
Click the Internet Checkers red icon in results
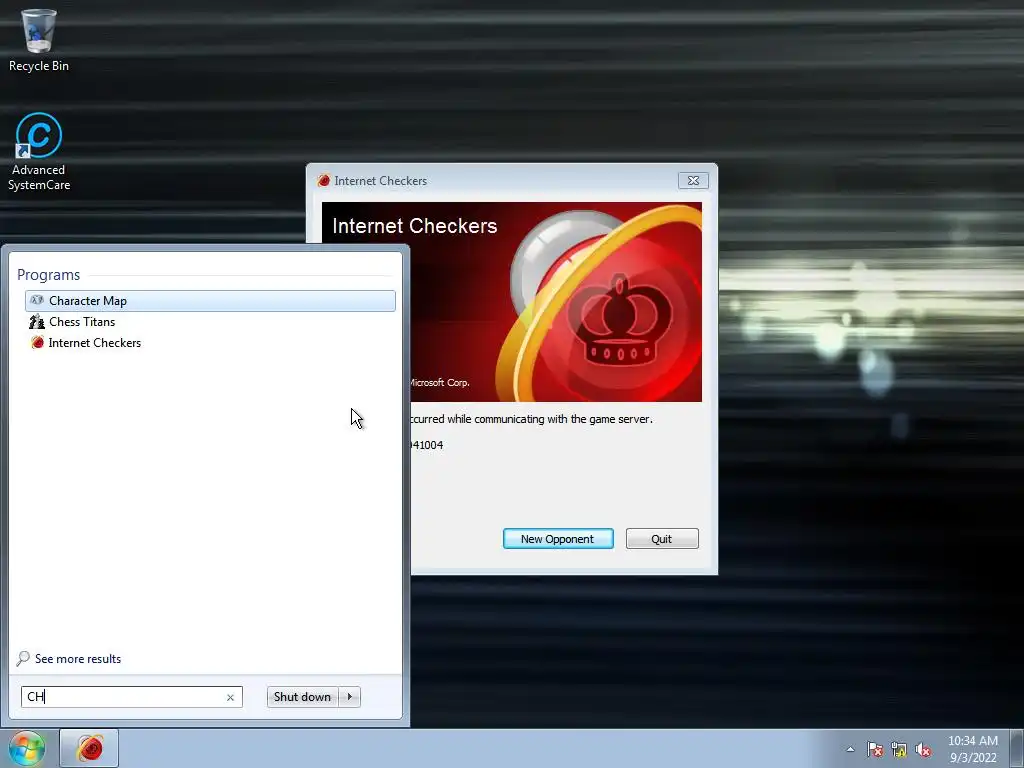[37, 343]
